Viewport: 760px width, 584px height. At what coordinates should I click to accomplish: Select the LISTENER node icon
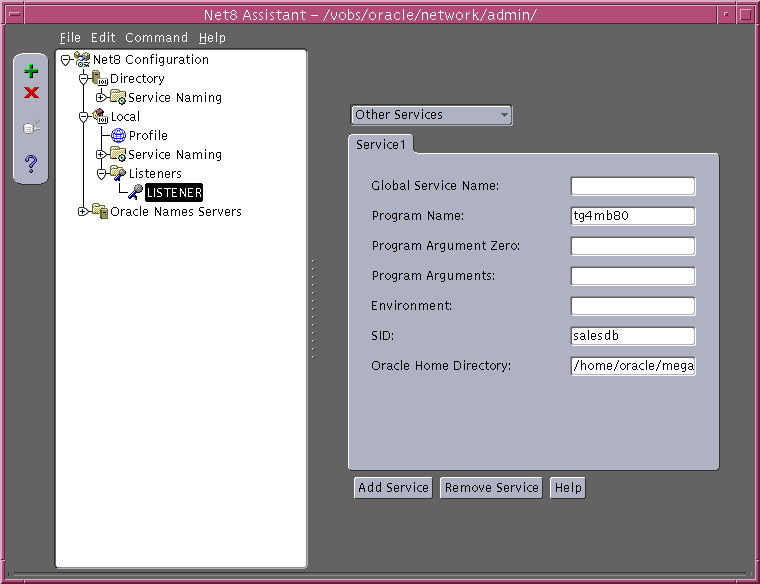pos(134,192)
